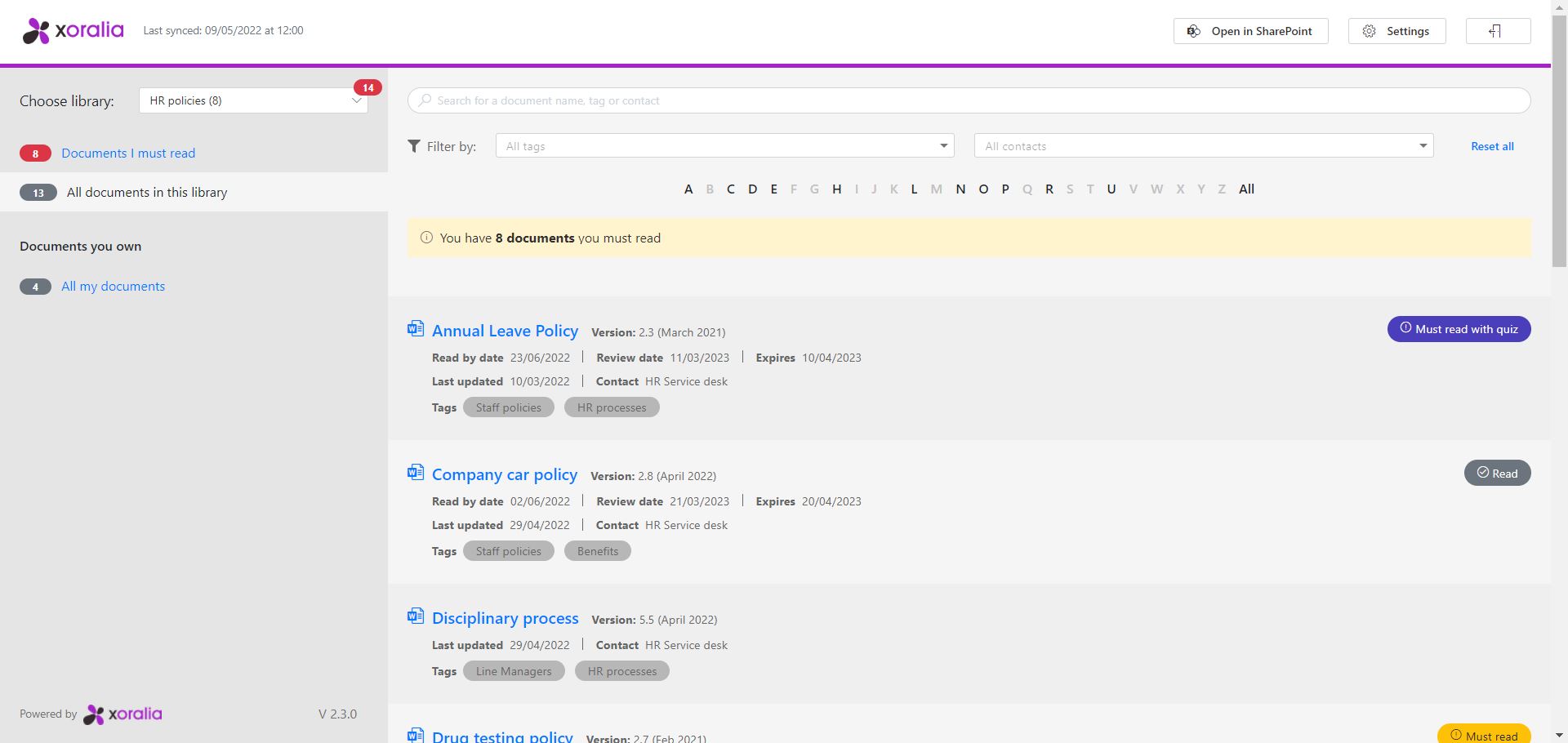Click the red 14 notification badge
This screenshot has height=743, width=1568.
[367, 87]
